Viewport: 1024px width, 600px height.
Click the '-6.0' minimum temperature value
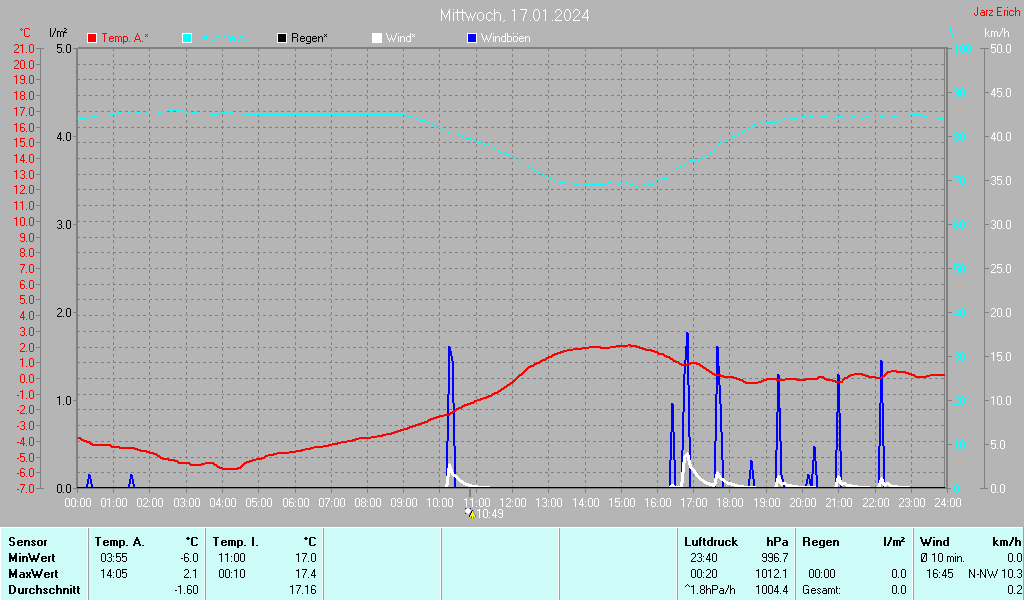coord(189,558)
